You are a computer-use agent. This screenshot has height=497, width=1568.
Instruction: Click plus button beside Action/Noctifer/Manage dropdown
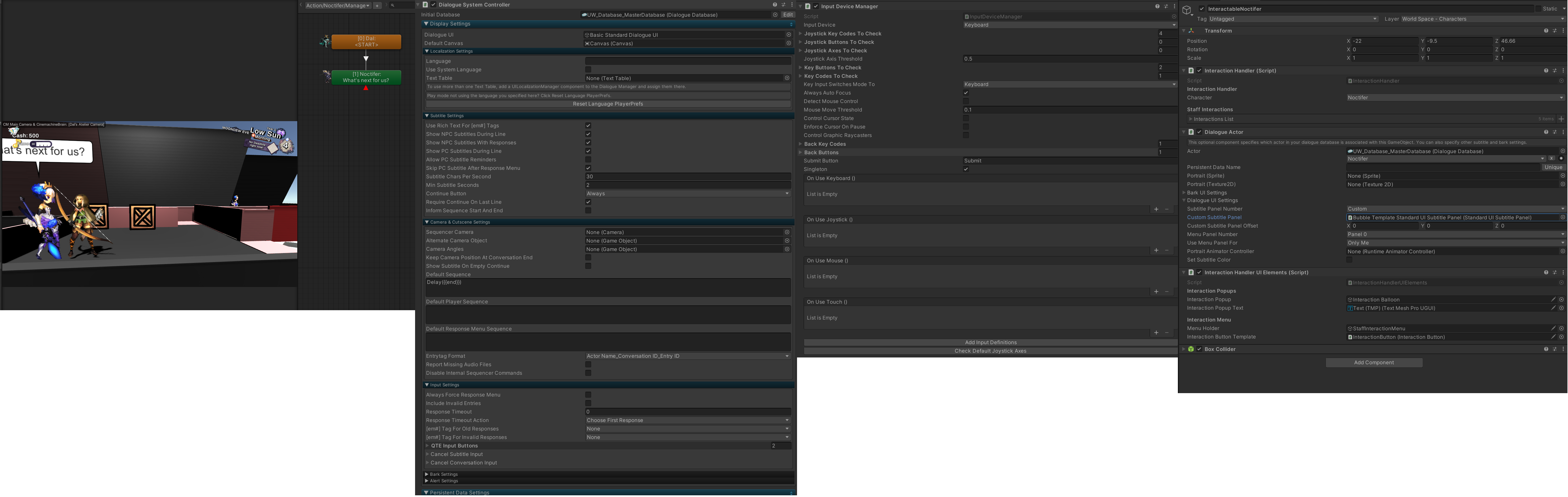pos(377,5)
